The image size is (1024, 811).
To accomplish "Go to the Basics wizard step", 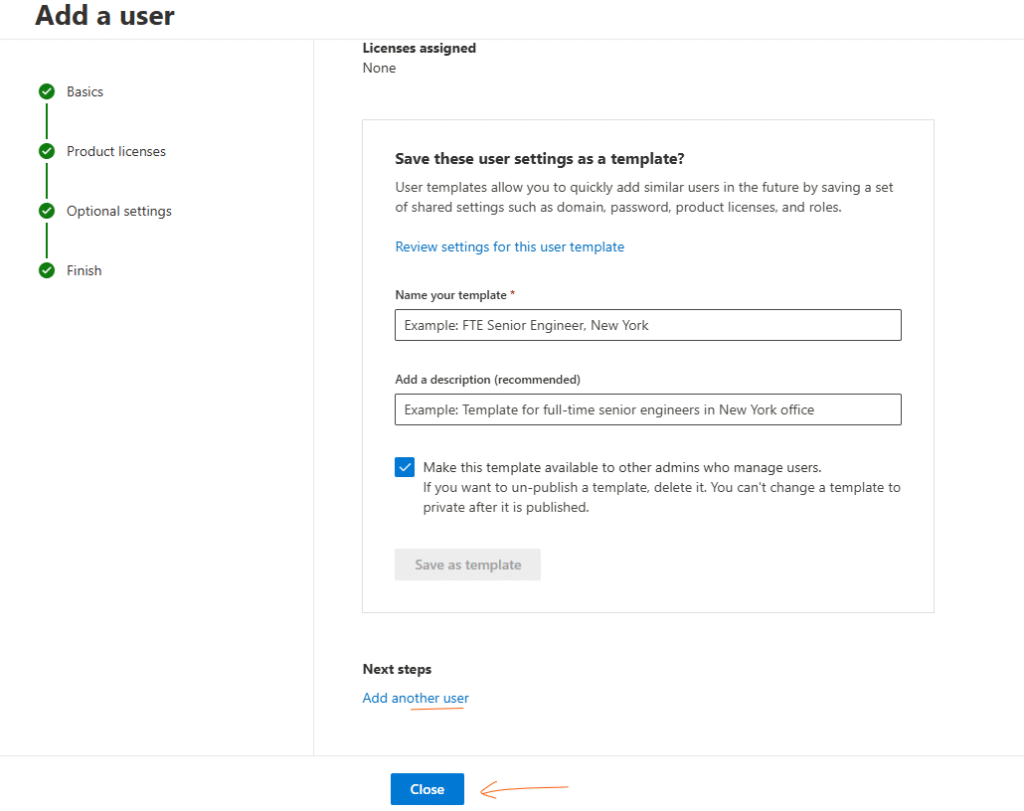I will click(85, 92).
